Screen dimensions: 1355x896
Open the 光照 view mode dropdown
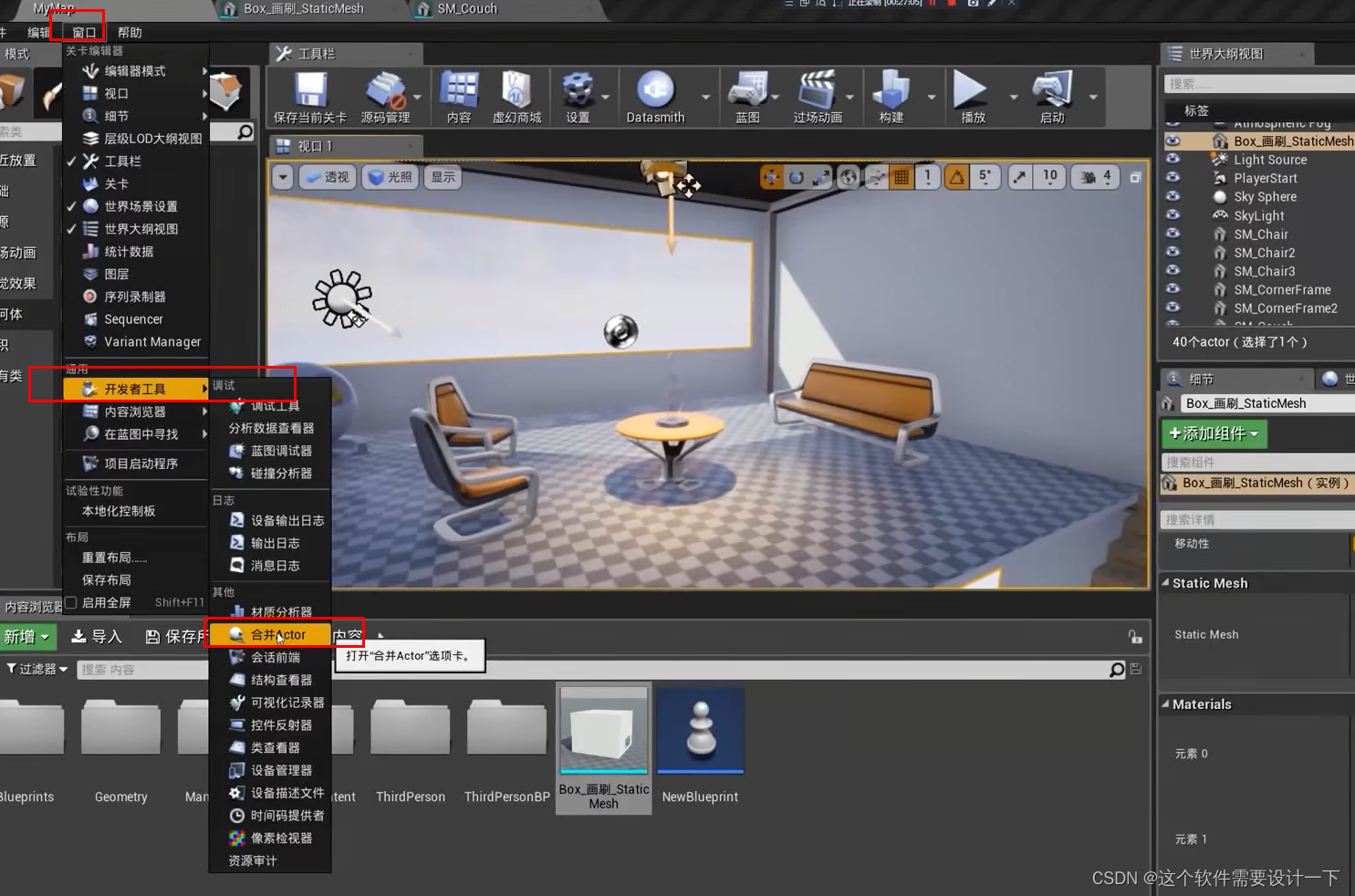point(390,177)
